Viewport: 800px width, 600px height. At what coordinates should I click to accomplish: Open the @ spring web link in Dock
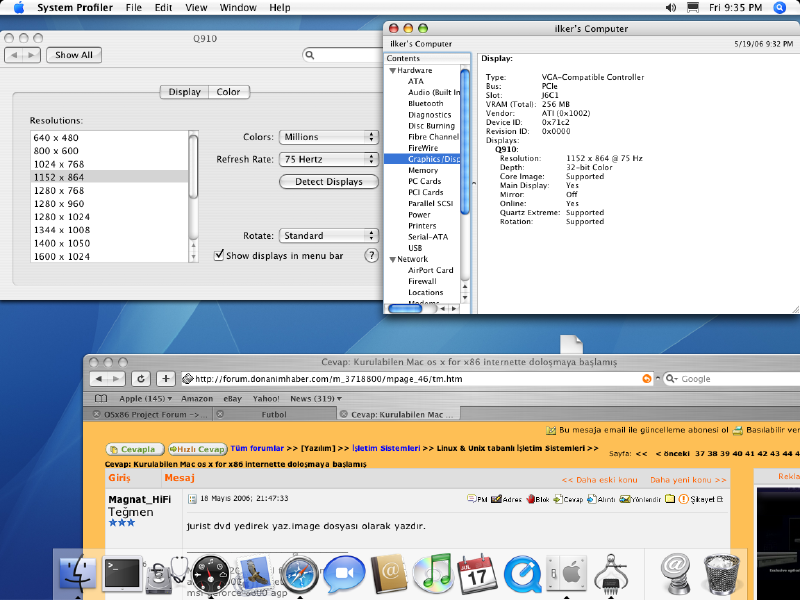(676, 574)
